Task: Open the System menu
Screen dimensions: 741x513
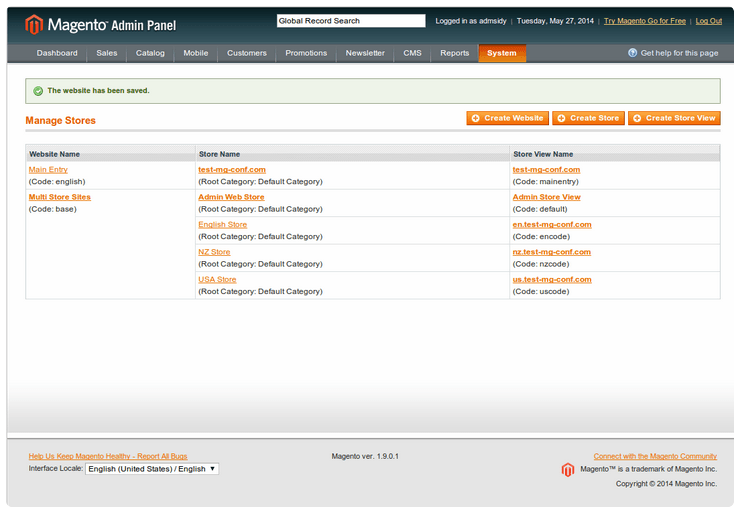Action: (x=502, y=53)
